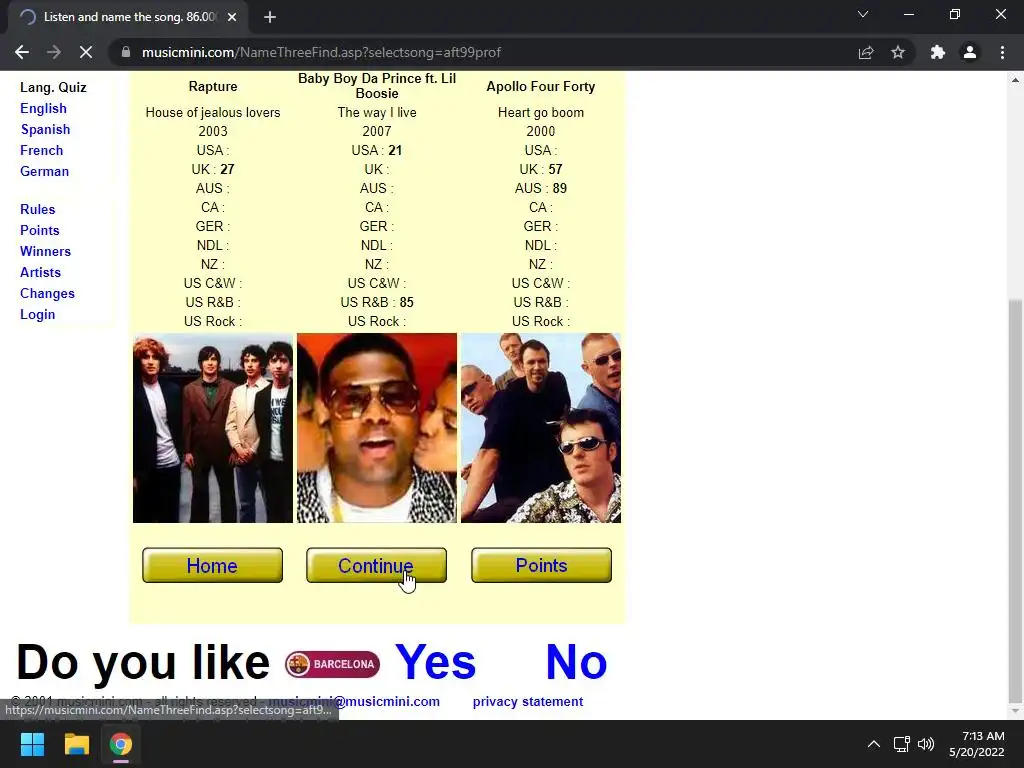Open the Winners page
This screenshot has width=1024, height=768.
coord(45,251)
